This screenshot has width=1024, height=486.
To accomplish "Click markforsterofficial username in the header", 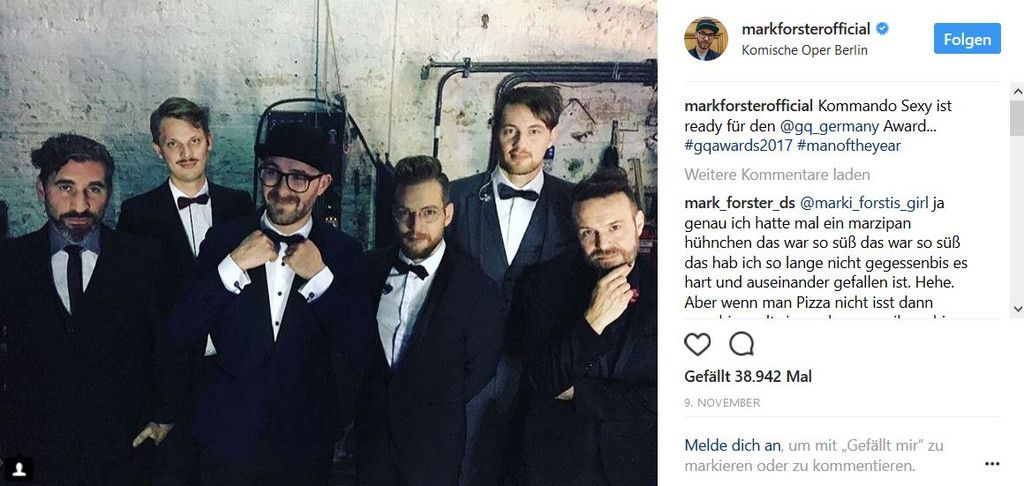I will click(x=806, y=29).
